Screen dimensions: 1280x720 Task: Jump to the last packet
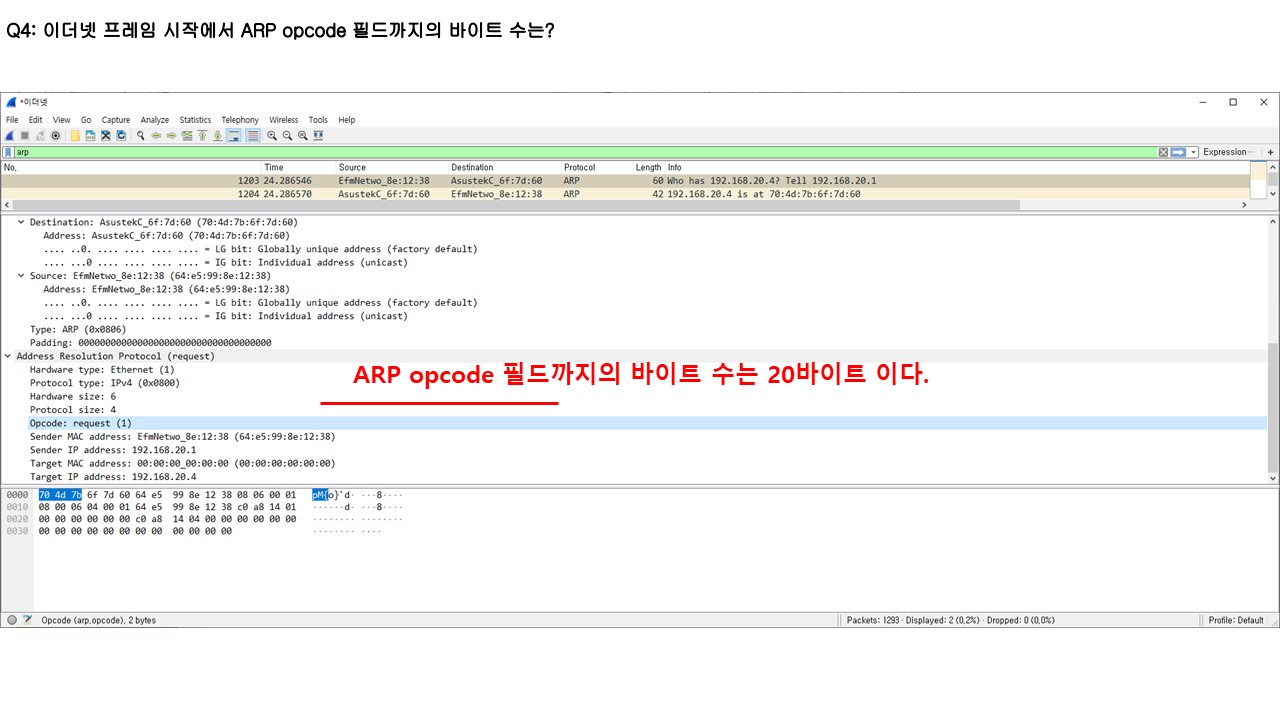(x=218, y=135)
